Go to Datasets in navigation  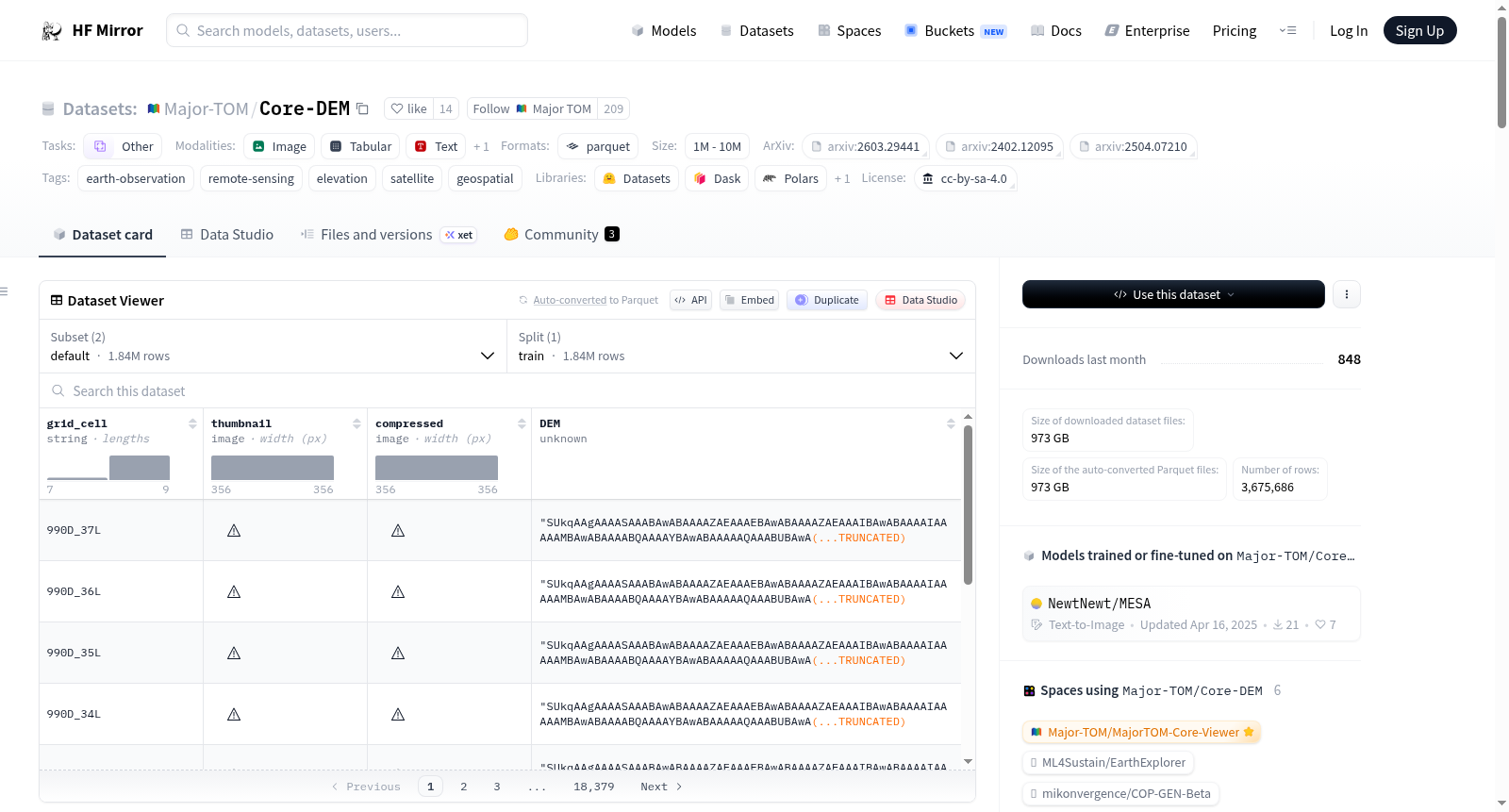(756, 31)
